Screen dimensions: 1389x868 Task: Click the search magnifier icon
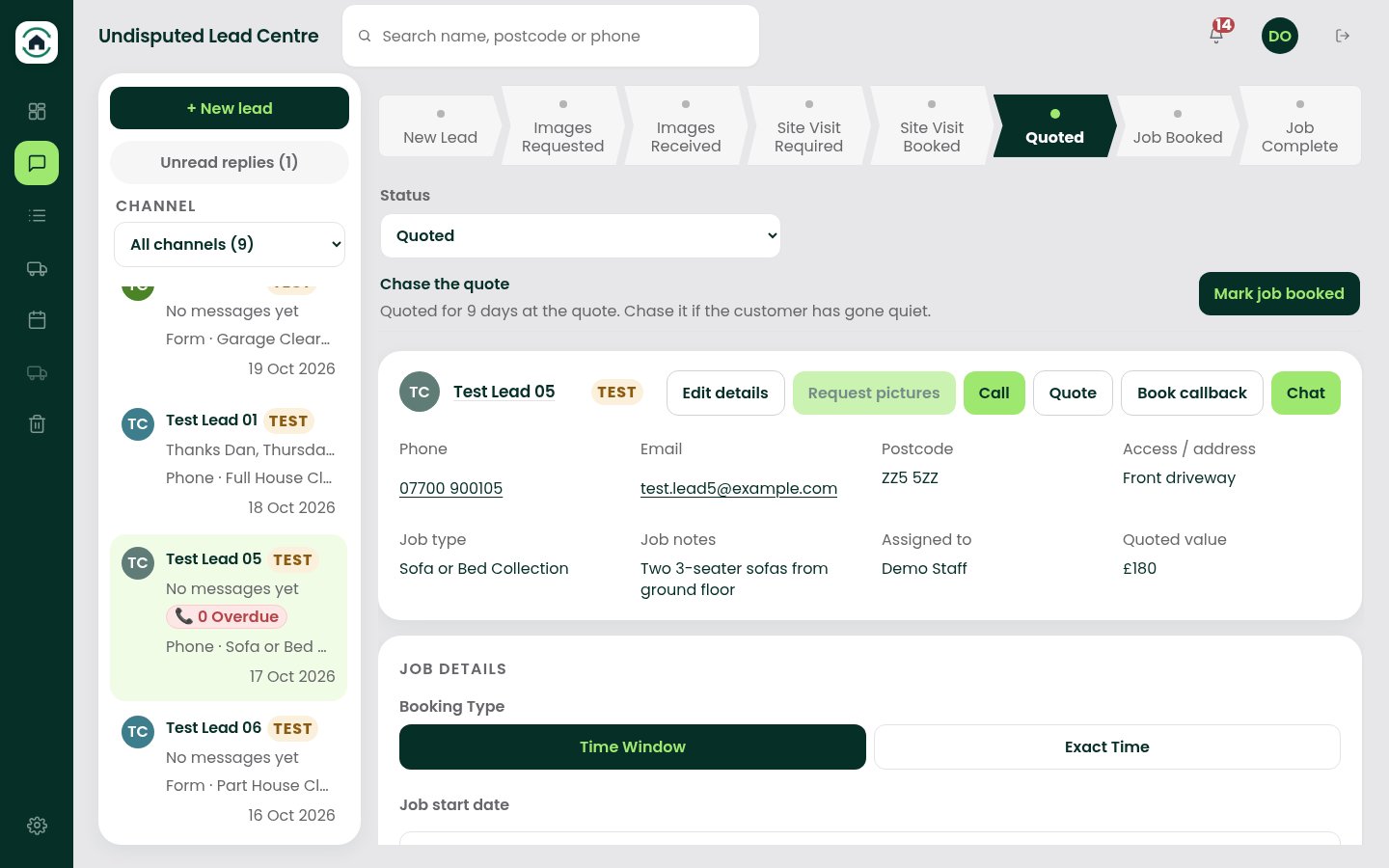pos(365,36)
